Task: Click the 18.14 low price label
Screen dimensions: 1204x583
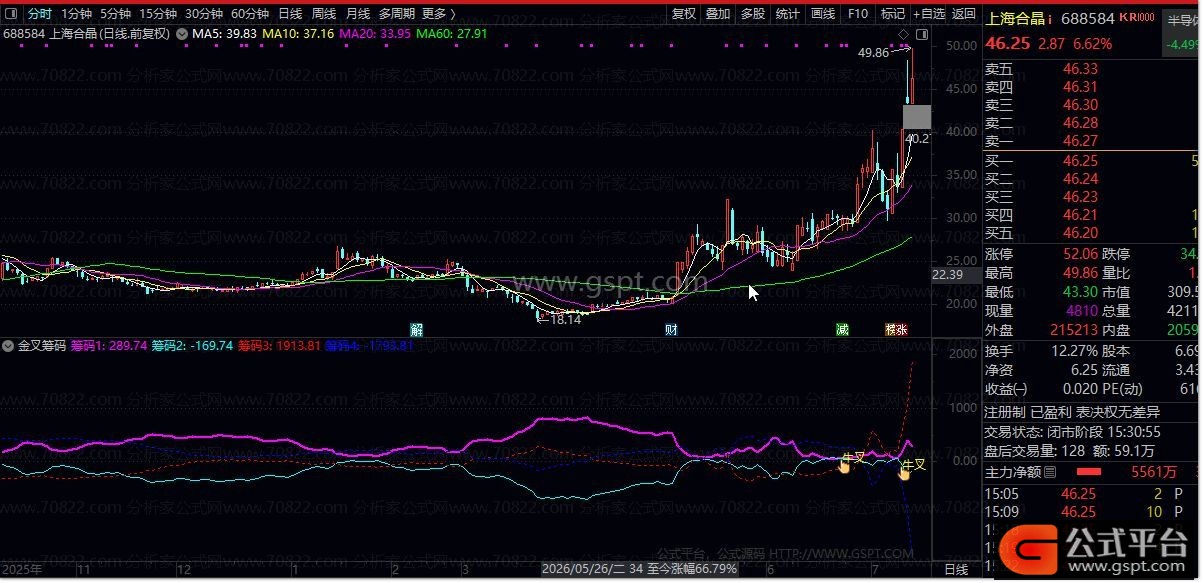Action: (x=566, y=319)
